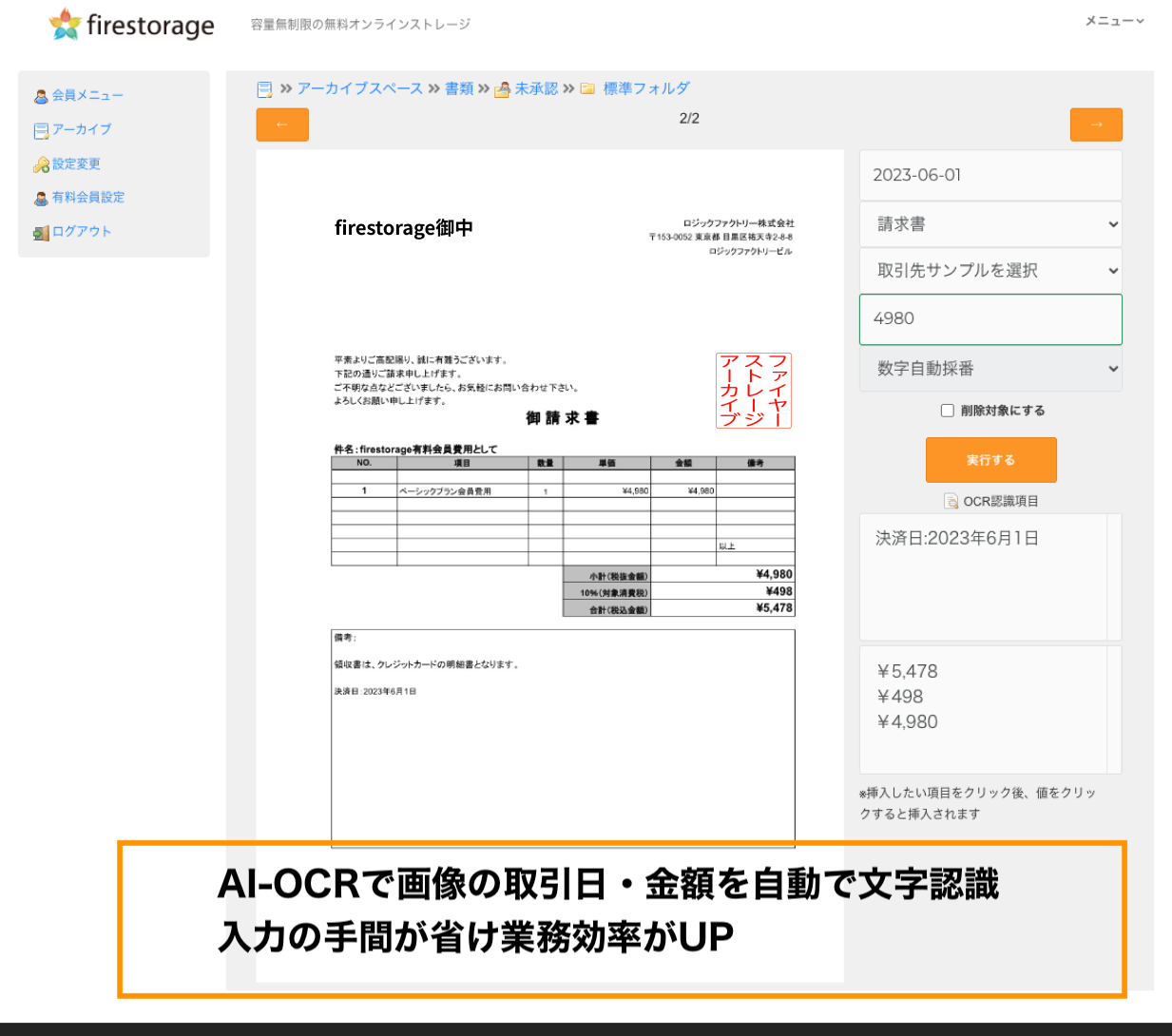The image size is (1172, 1036).
Task: Click OCR amount ¥4,980 in right panel
Action: (x=907, y=722)
